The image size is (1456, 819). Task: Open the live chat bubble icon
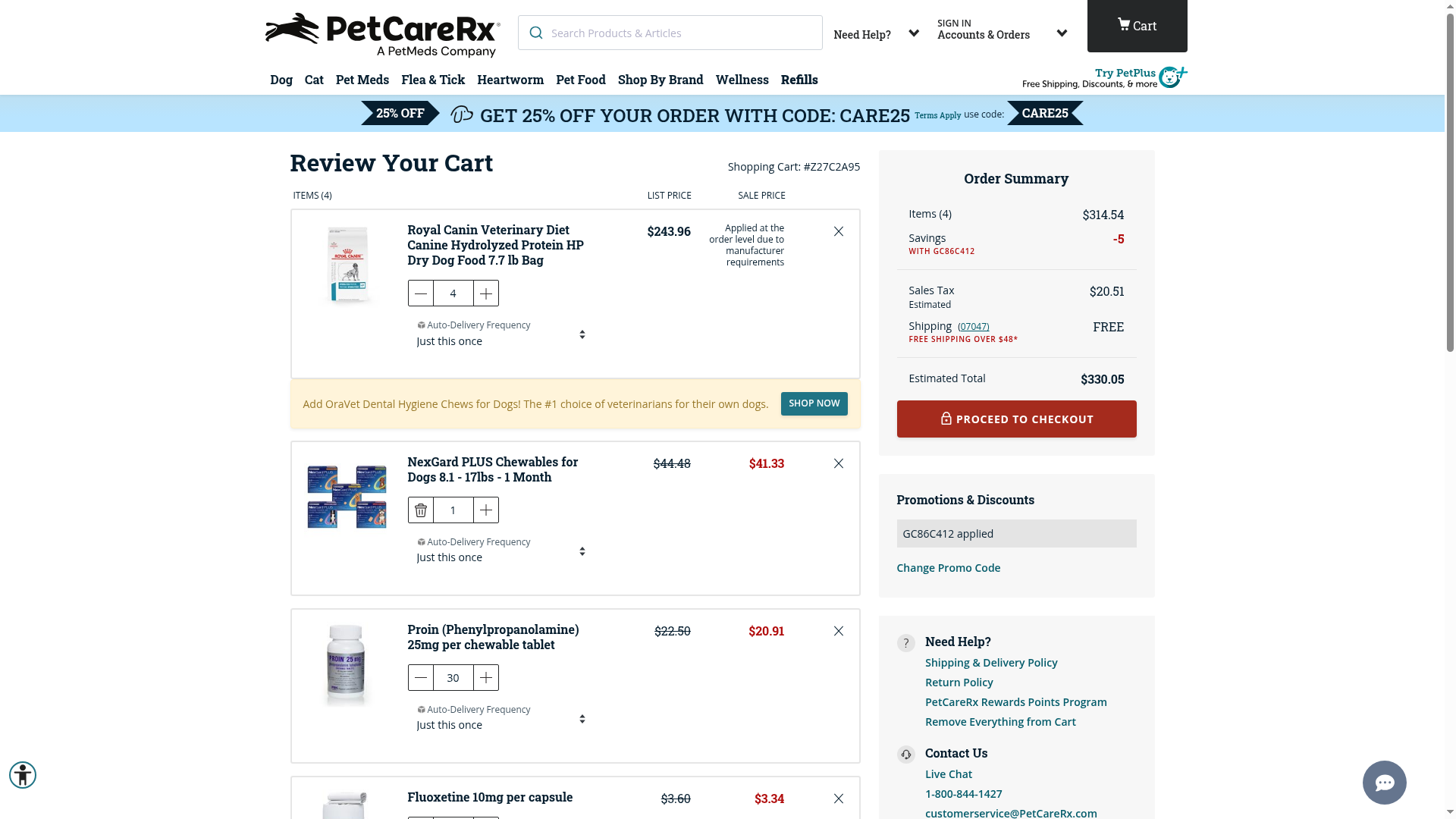(x=1384, y=782)
